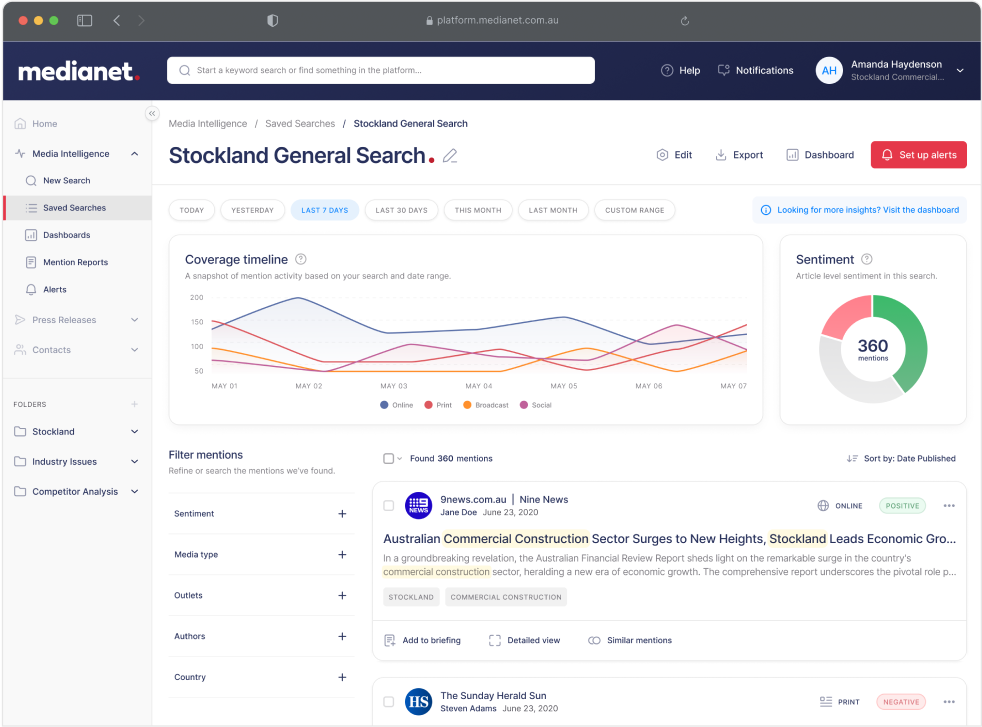Image resolution: width=982 pixels, height=727 pixels.
Task: Click the add folder plus icon
Action: pyautogui.click(x=135, y=404)
